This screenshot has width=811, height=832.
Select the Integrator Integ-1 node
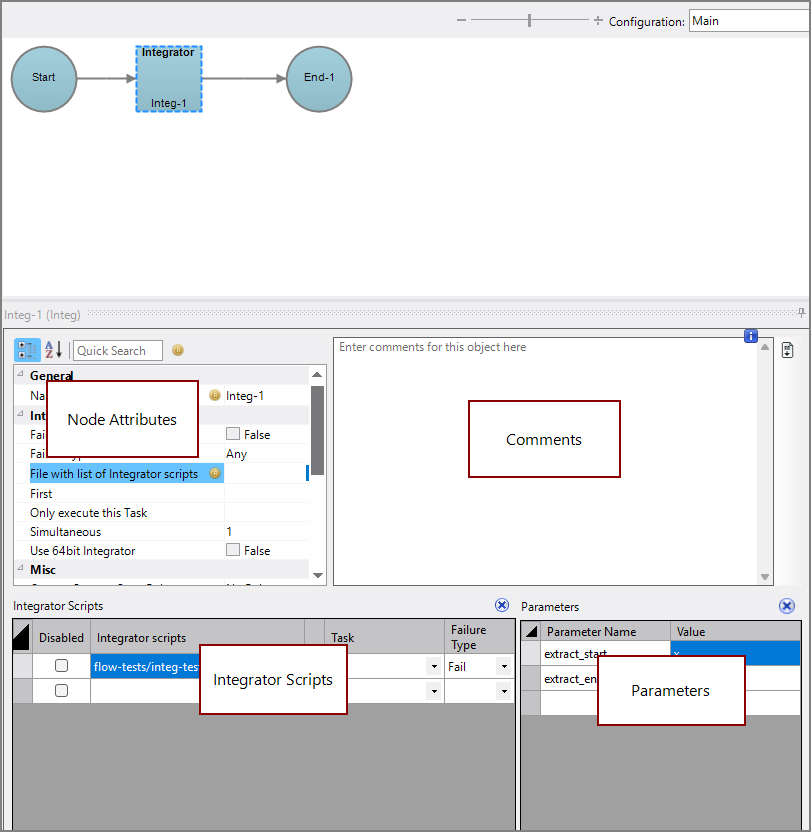coord(169,79)
